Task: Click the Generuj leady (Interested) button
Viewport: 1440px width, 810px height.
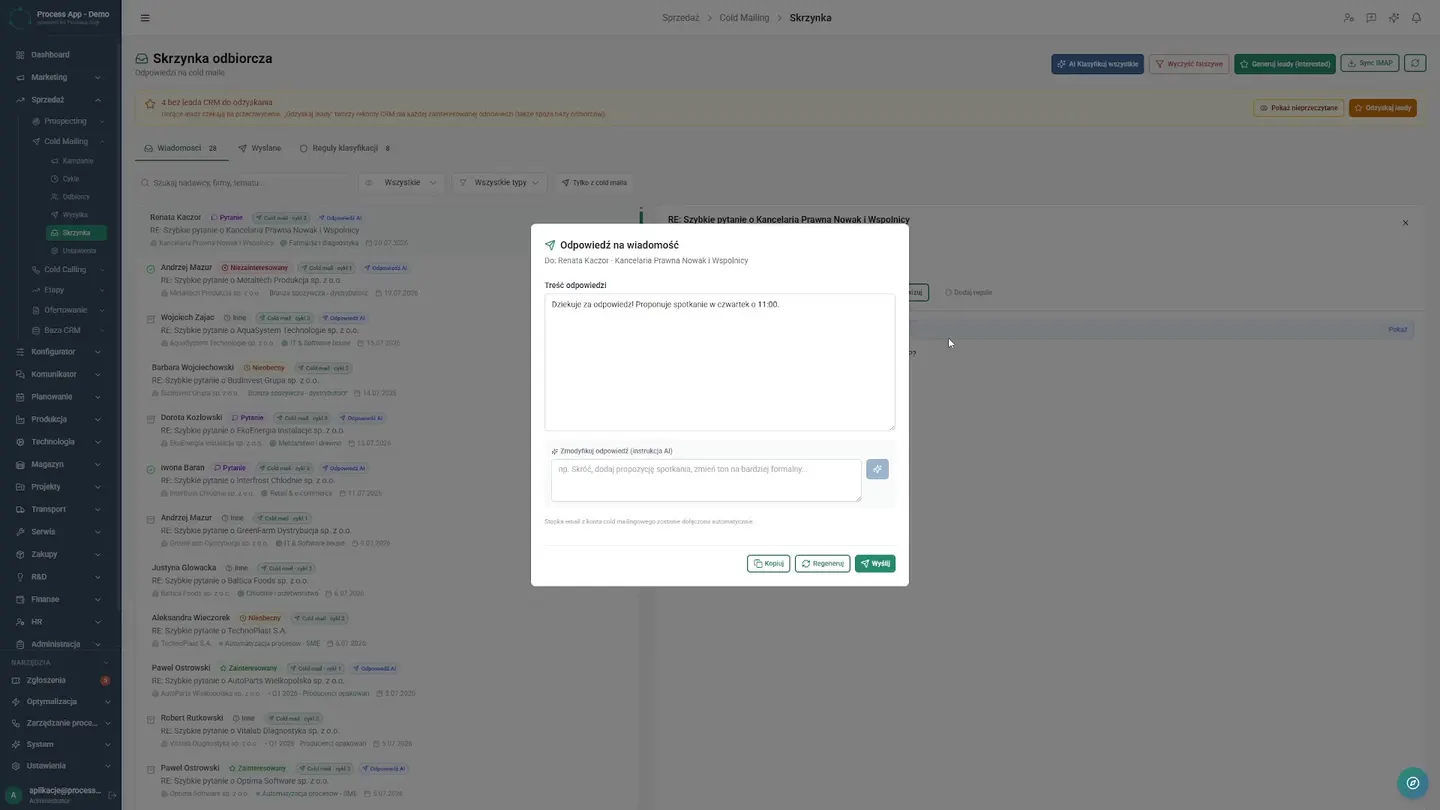Action: pyautogui.click(x=1285, y=63)
